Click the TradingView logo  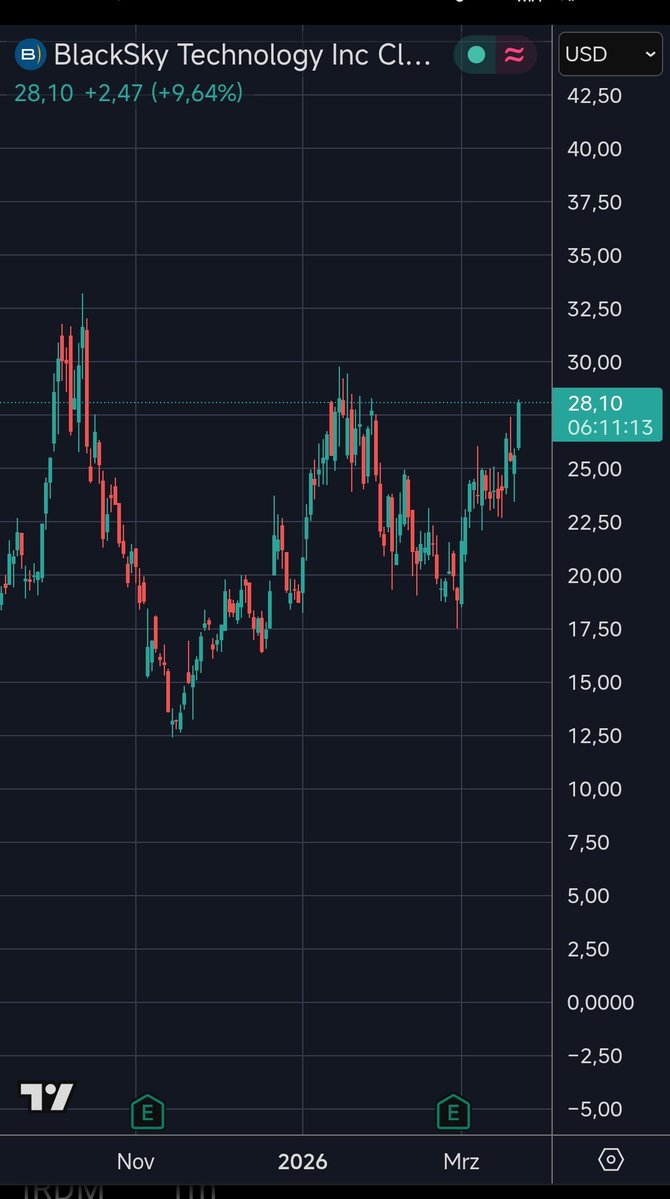tap(47, 1097)
